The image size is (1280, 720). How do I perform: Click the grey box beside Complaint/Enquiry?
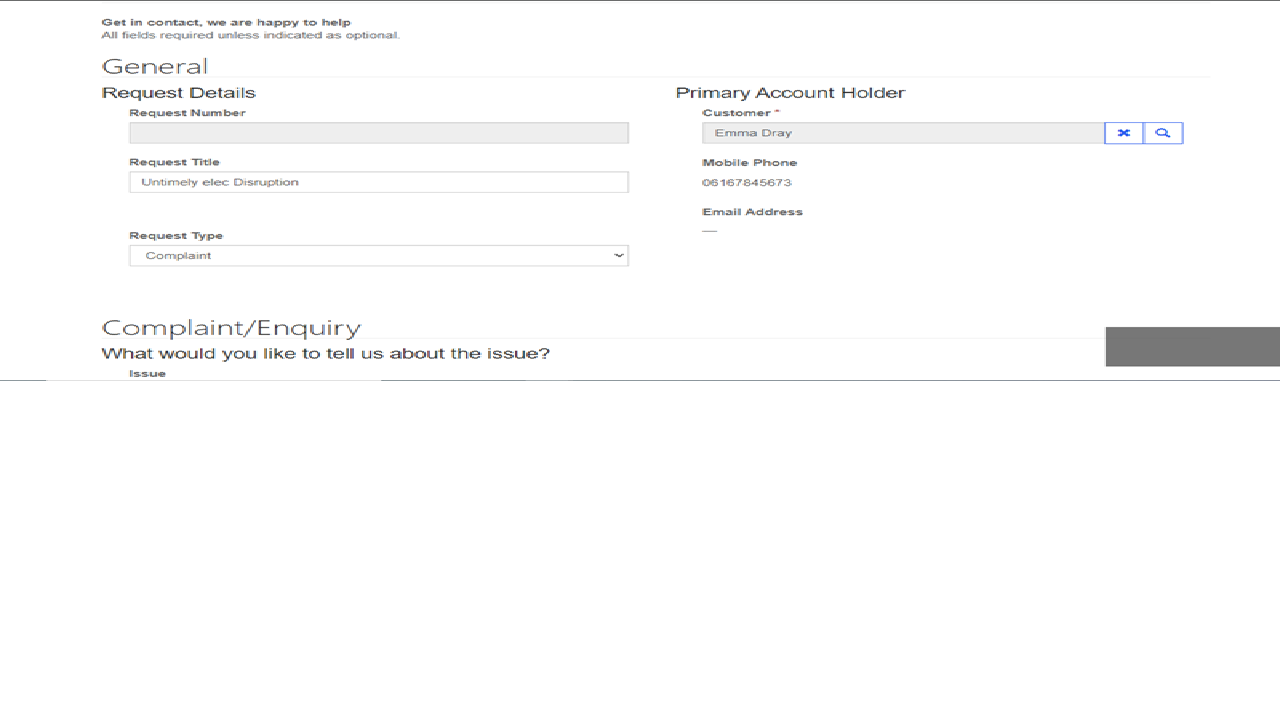(1192, 346)
